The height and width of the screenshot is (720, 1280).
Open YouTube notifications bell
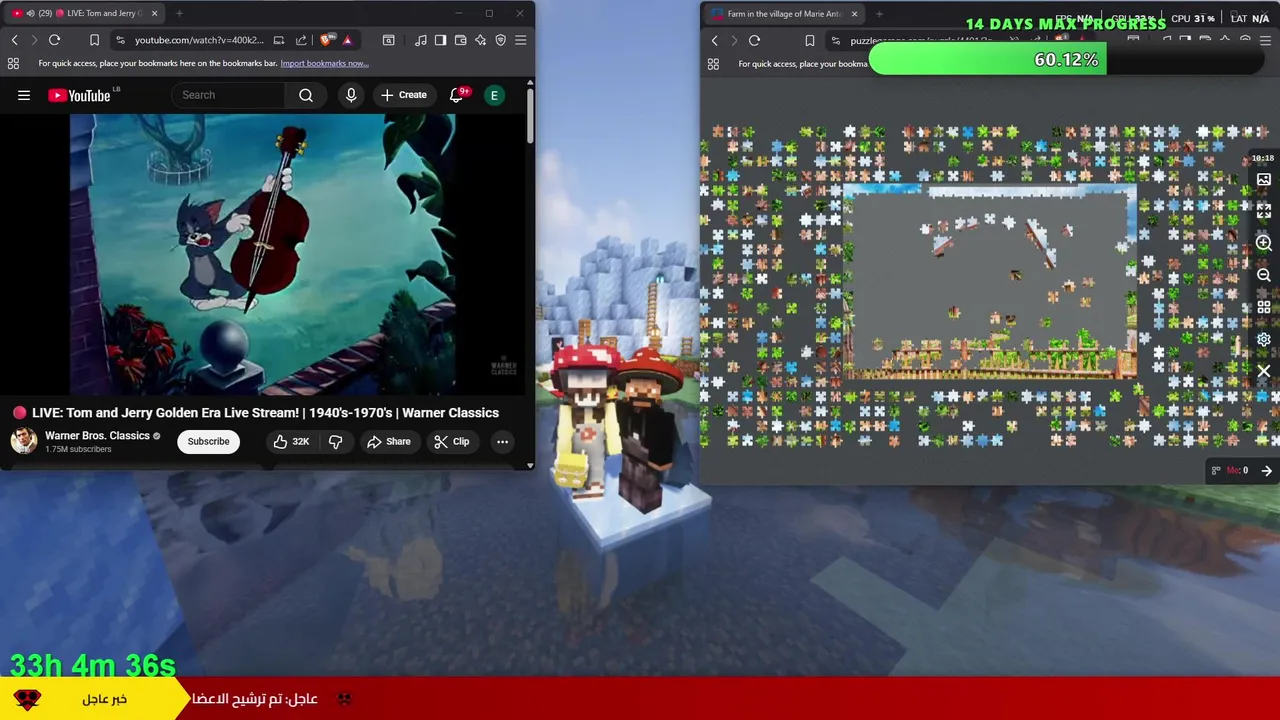click(x=457, y=95)
